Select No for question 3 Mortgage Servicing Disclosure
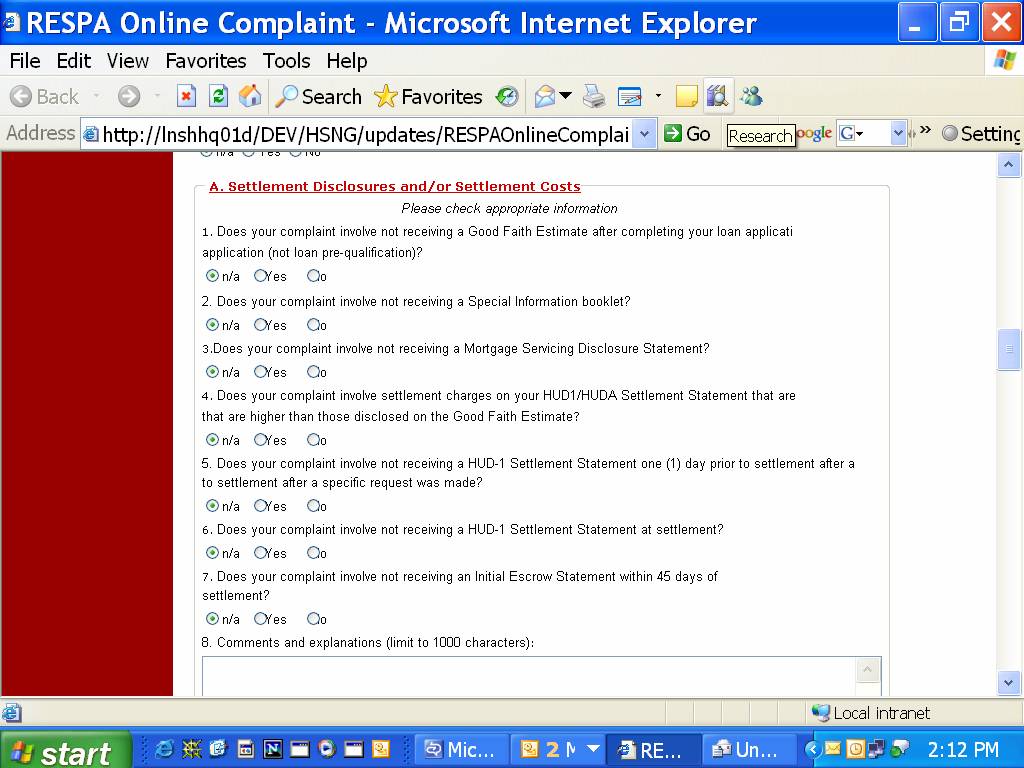This screenshot has width=1024, height=768. click(x=313, y=372)
